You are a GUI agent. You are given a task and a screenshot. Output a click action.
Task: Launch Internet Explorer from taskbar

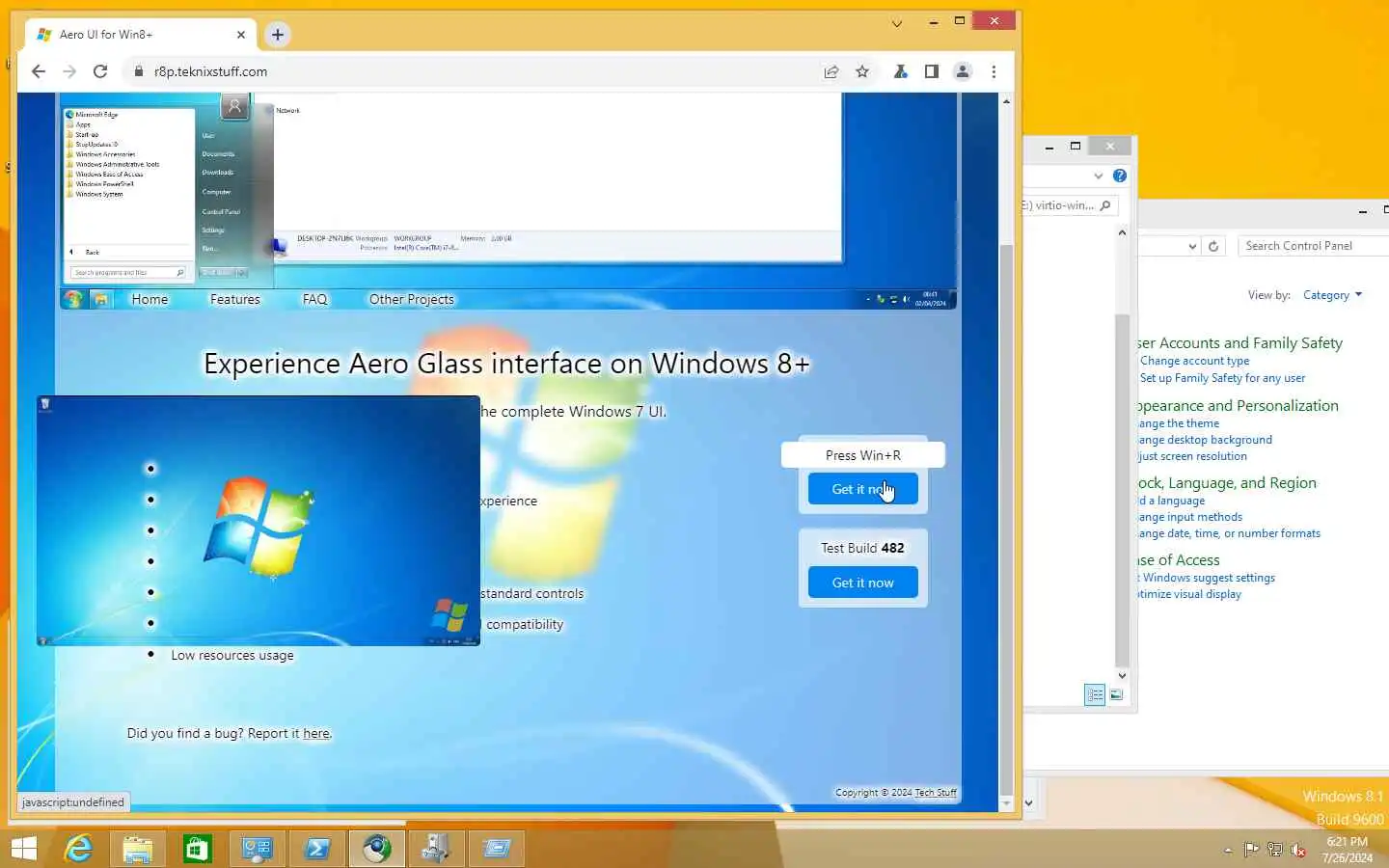(x=78, y=849)
